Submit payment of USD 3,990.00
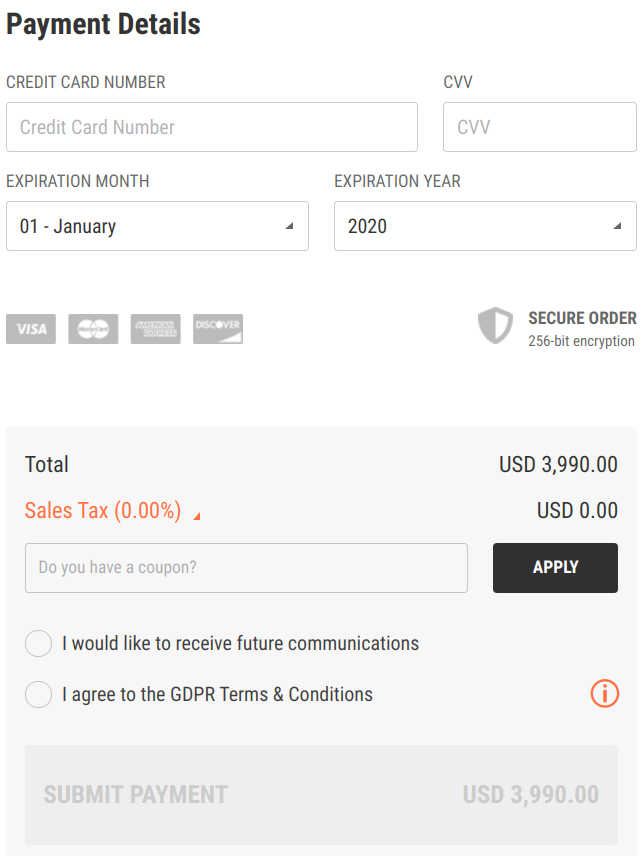The width and height of the screenshot is (644, 856). (321, 795)
